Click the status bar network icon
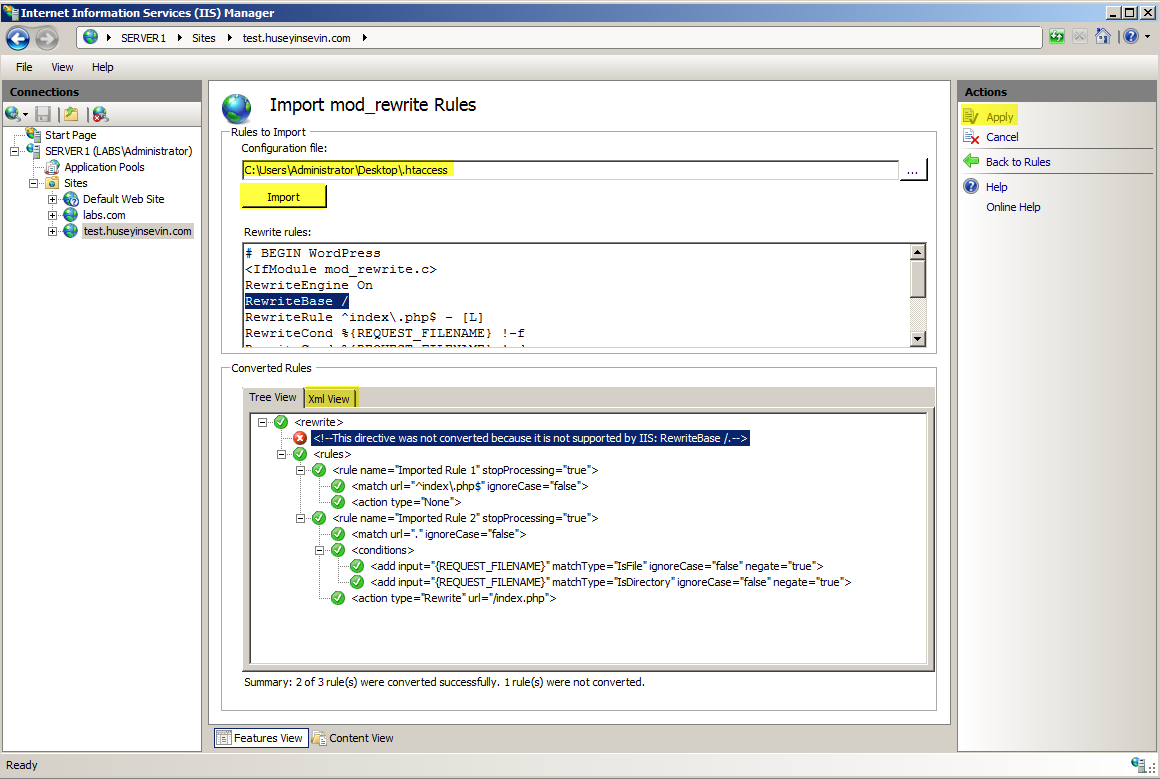The image size is (1160, 779). (1138, 765)
